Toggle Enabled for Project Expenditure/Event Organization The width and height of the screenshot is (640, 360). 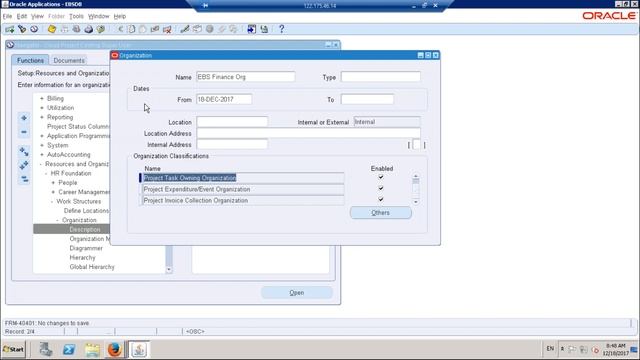[381, 188]
